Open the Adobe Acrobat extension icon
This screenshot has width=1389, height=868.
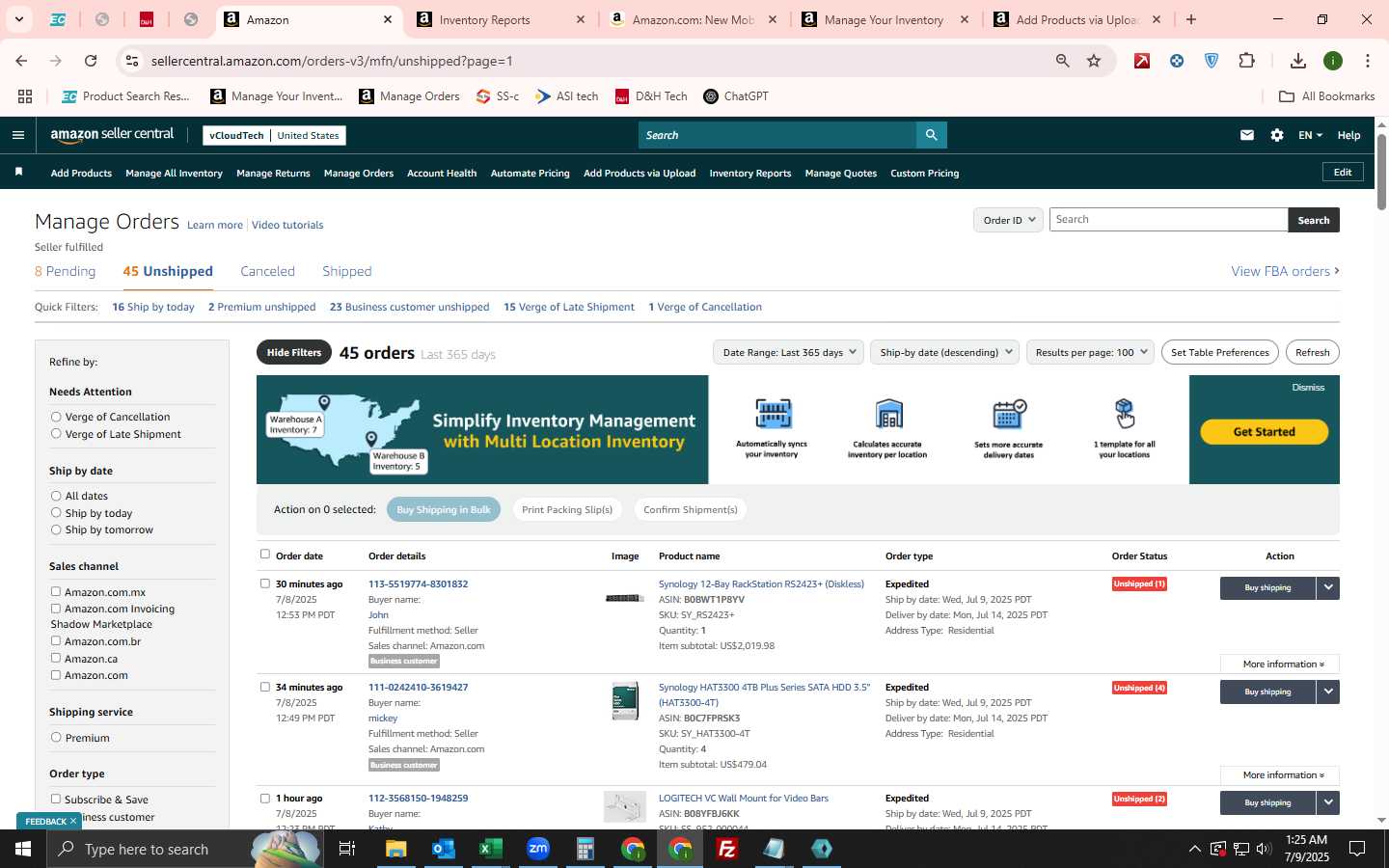pyautogui.click(x=1142, y=61)
